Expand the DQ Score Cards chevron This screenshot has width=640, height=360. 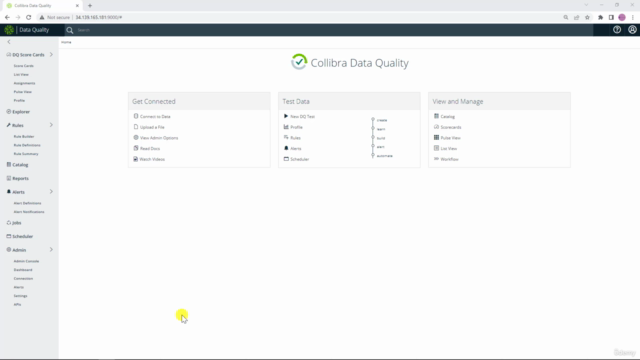click(x=51, y=54)
